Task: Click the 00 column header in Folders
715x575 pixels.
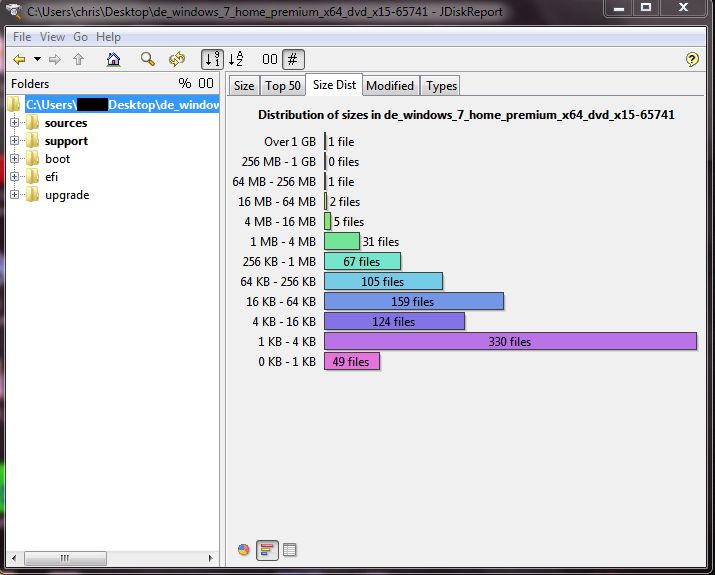Action: [206, 83]
